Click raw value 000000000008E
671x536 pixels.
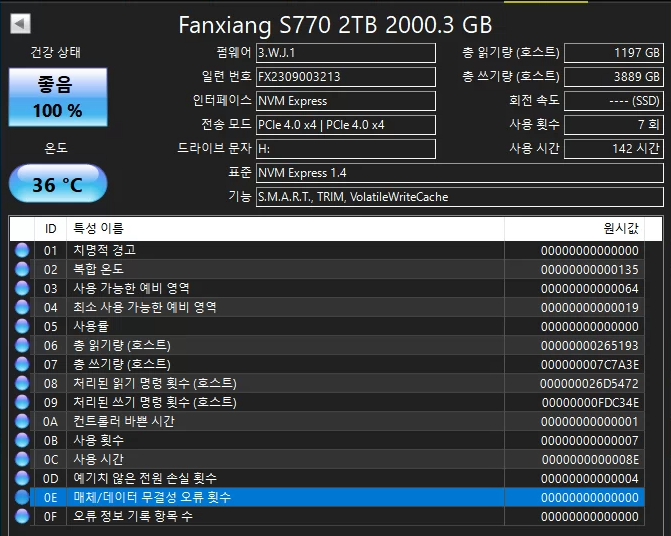pos(591,460)
